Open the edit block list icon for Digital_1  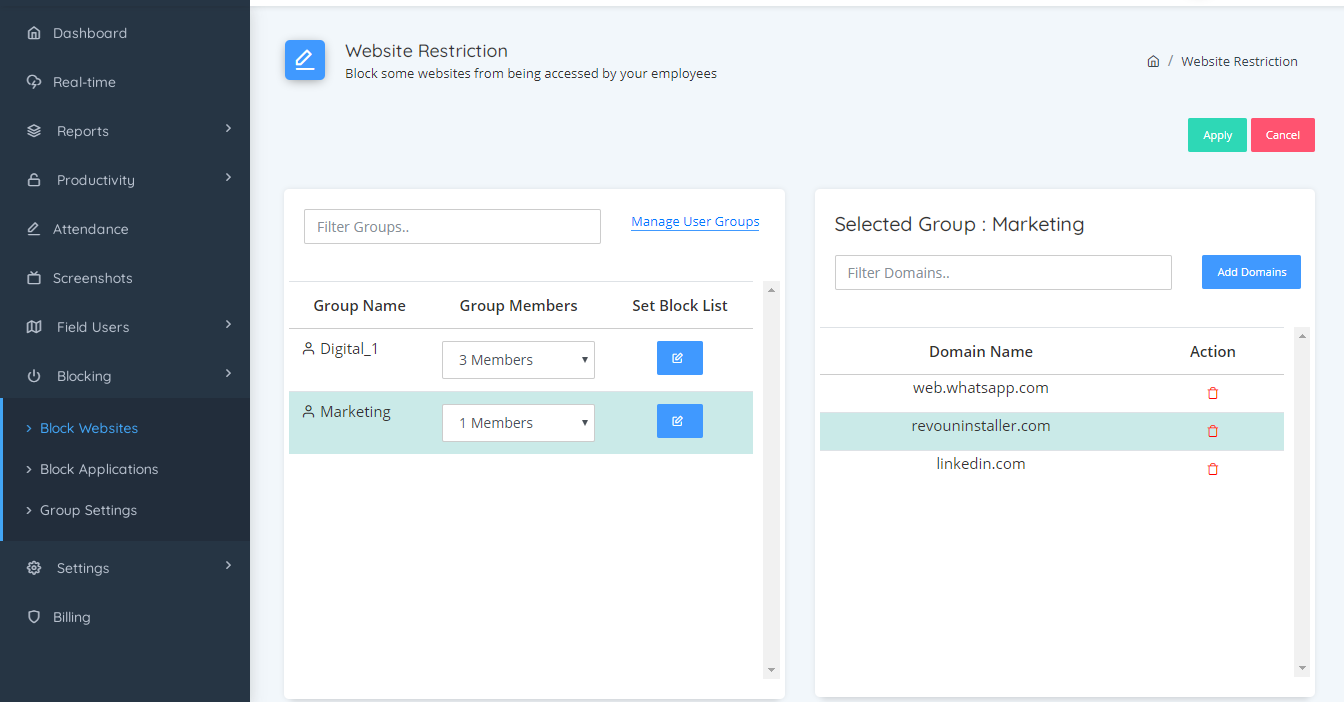click(x=679, y=358)
